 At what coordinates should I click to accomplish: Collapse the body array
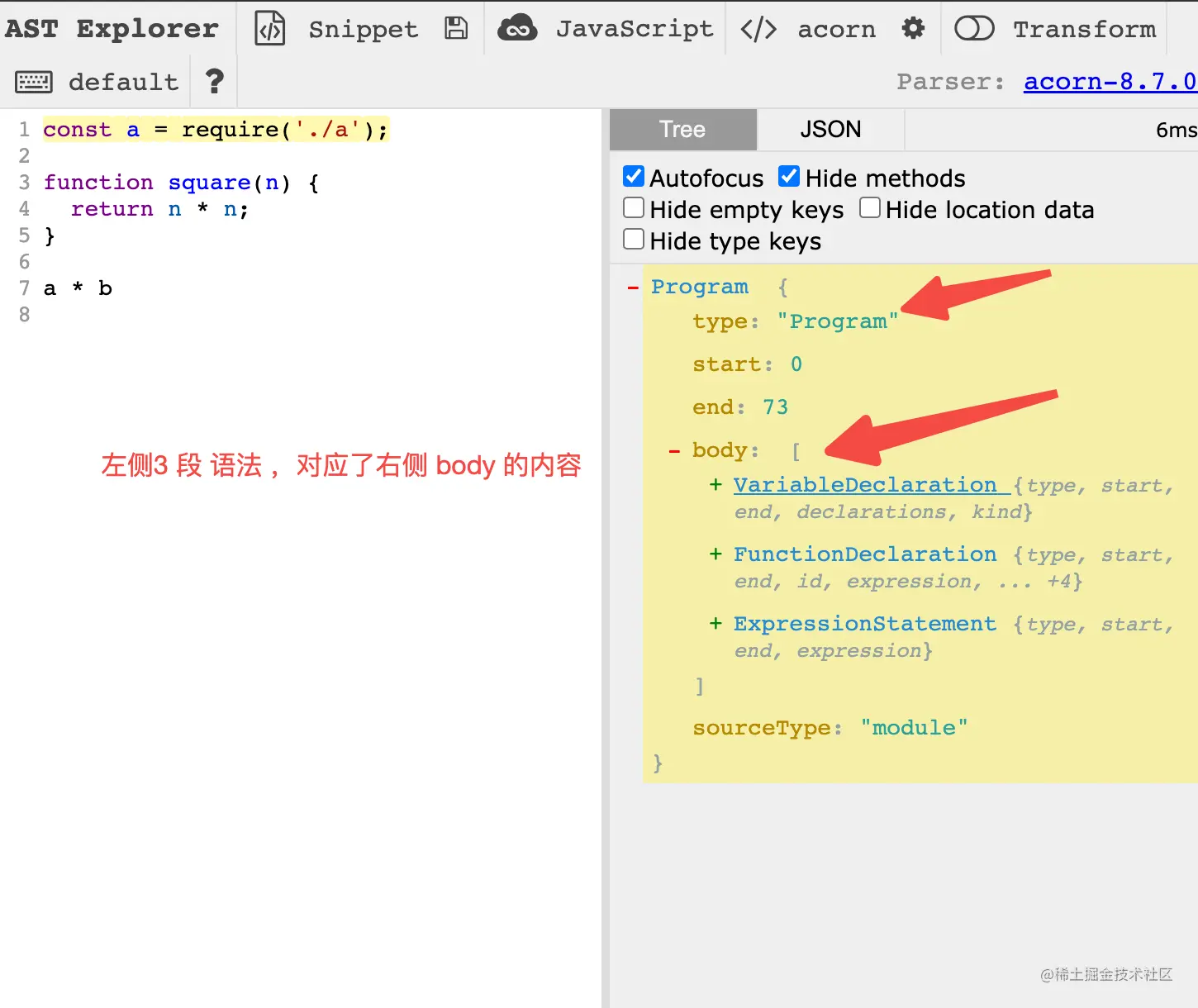(674, 451)
